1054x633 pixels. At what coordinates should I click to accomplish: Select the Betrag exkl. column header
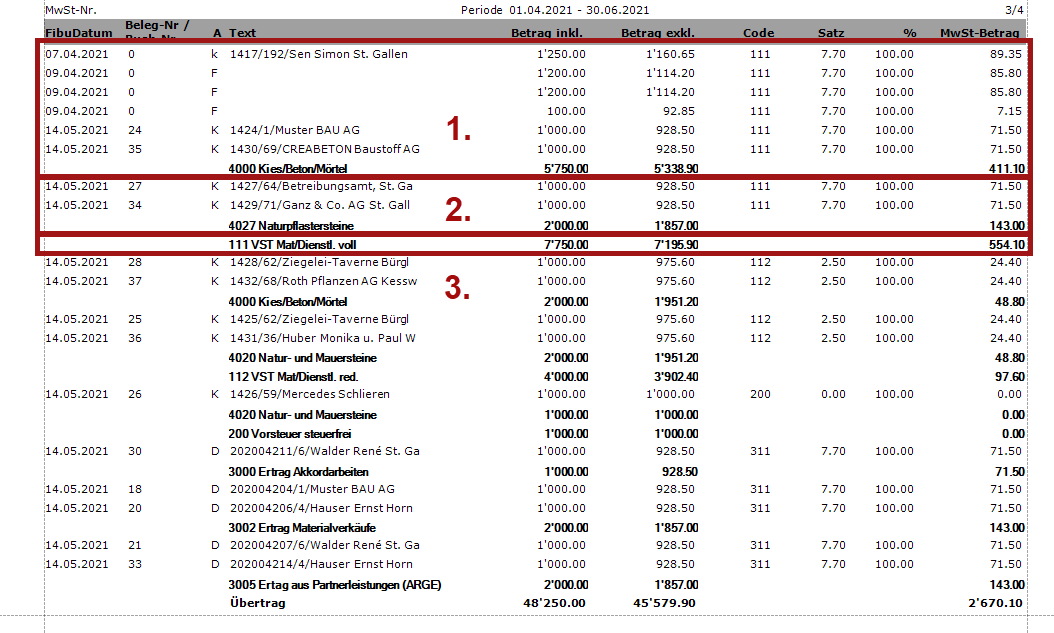point(658,33)
